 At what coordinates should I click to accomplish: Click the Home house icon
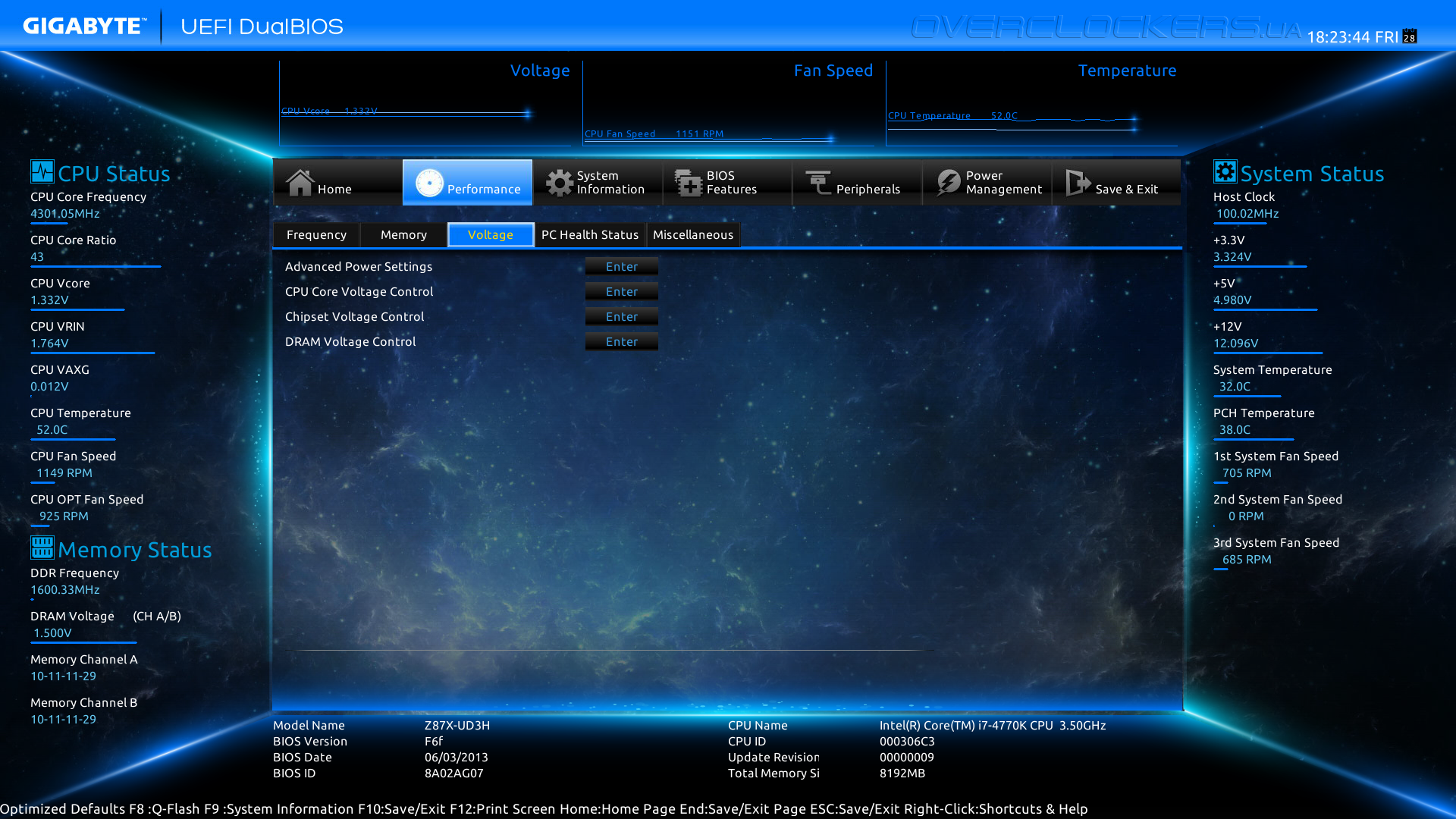300,182
